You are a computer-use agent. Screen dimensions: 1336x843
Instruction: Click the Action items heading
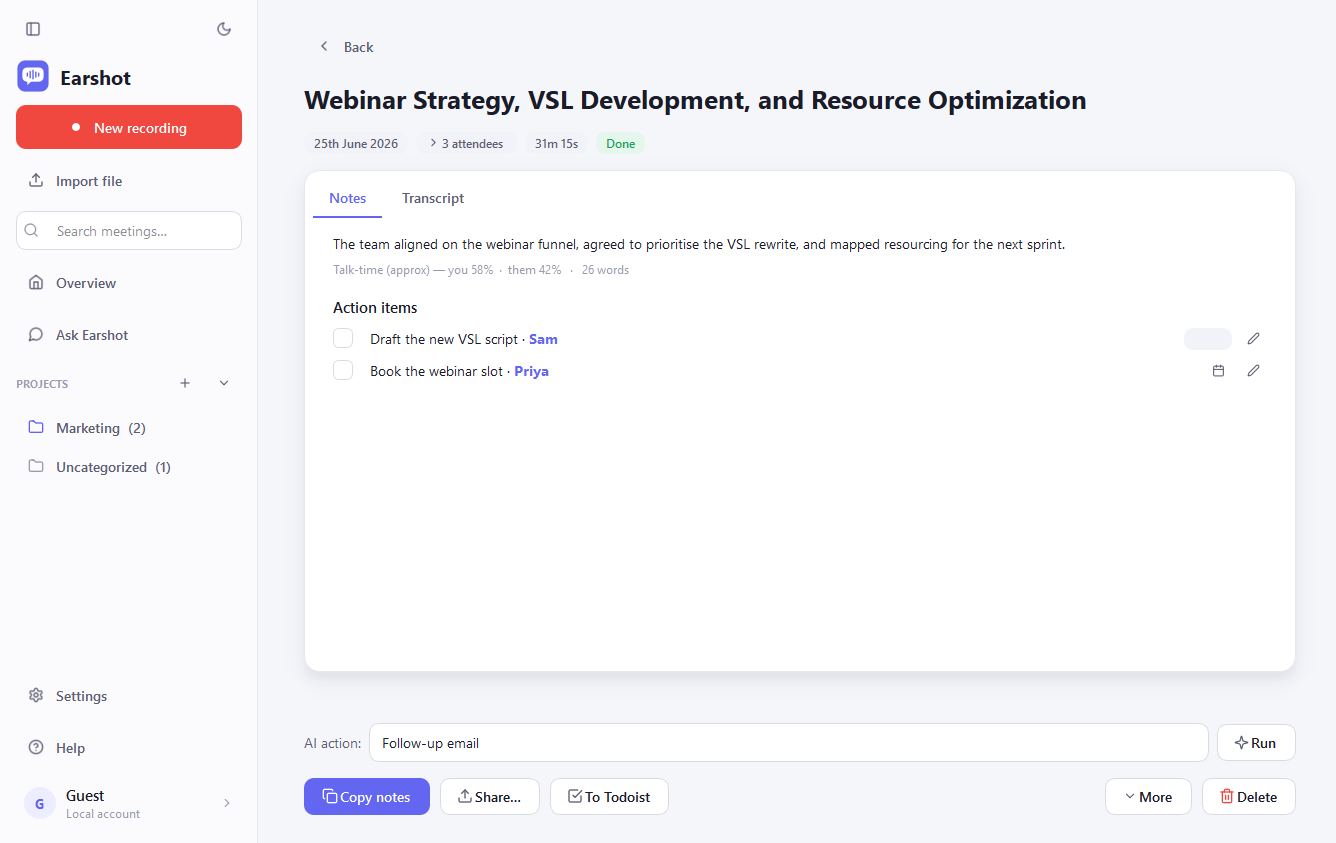click(375, 308)
